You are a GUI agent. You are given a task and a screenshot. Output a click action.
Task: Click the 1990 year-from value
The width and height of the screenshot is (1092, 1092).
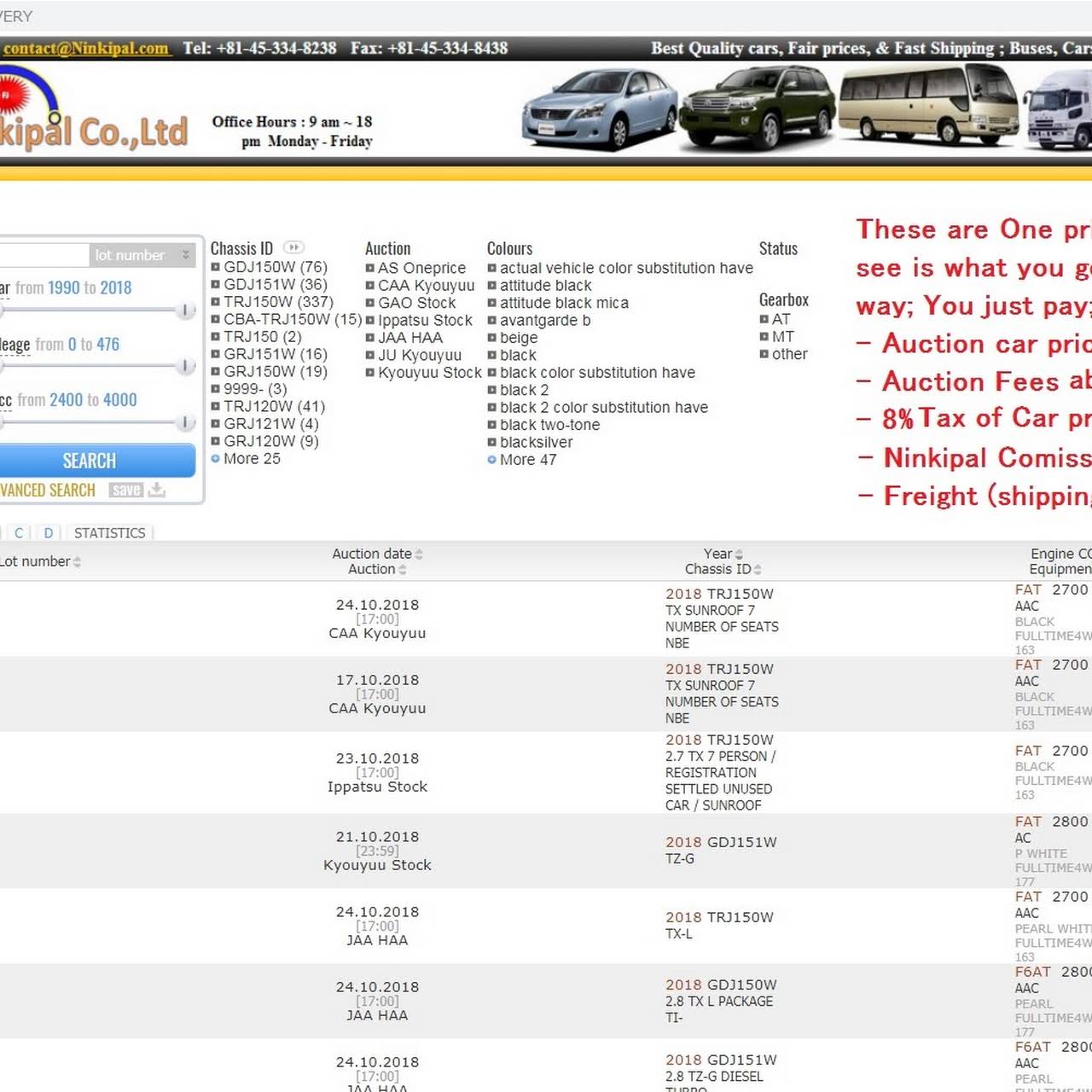coord(64,288)
